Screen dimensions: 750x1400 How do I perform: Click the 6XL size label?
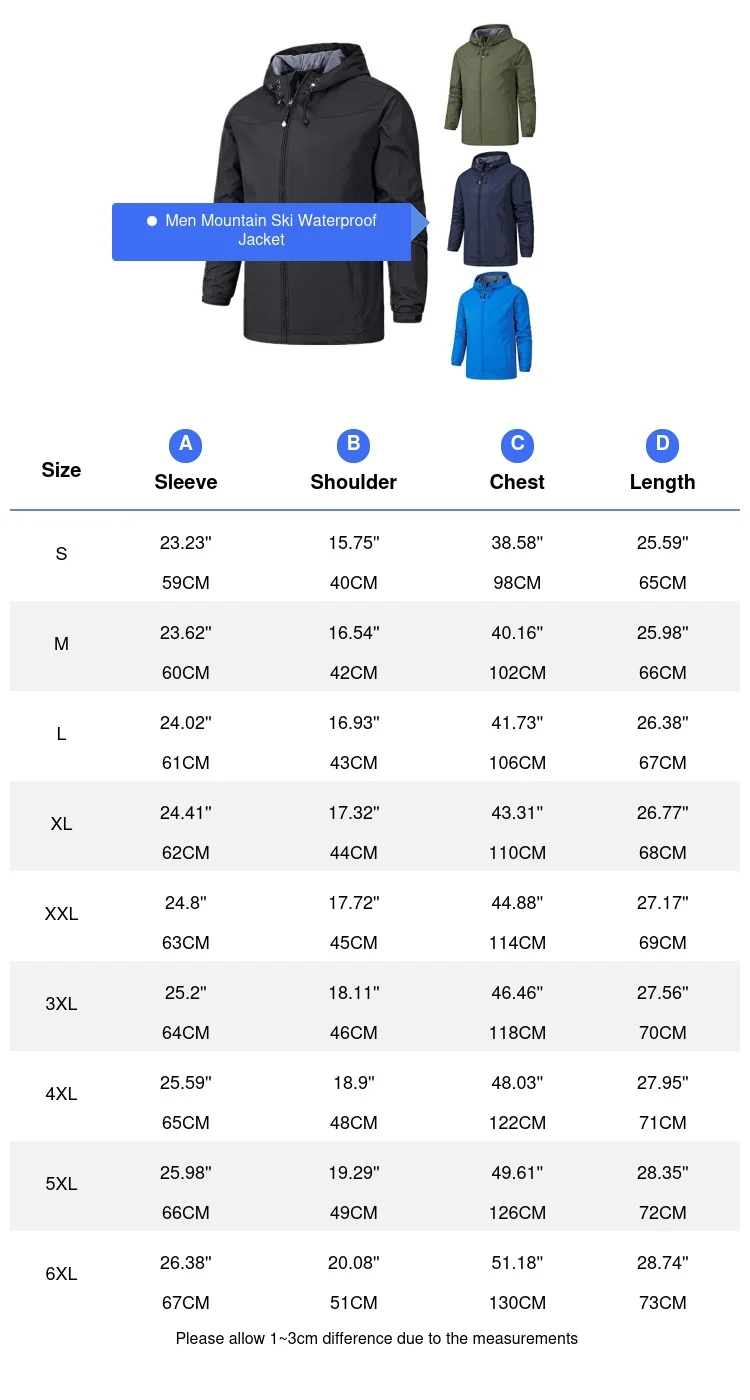pos(61,1274)
